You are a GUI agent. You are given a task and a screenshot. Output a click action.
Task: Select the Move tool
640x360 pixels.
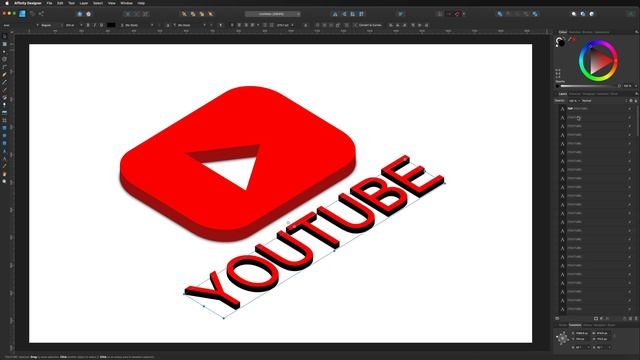(4, 36)
